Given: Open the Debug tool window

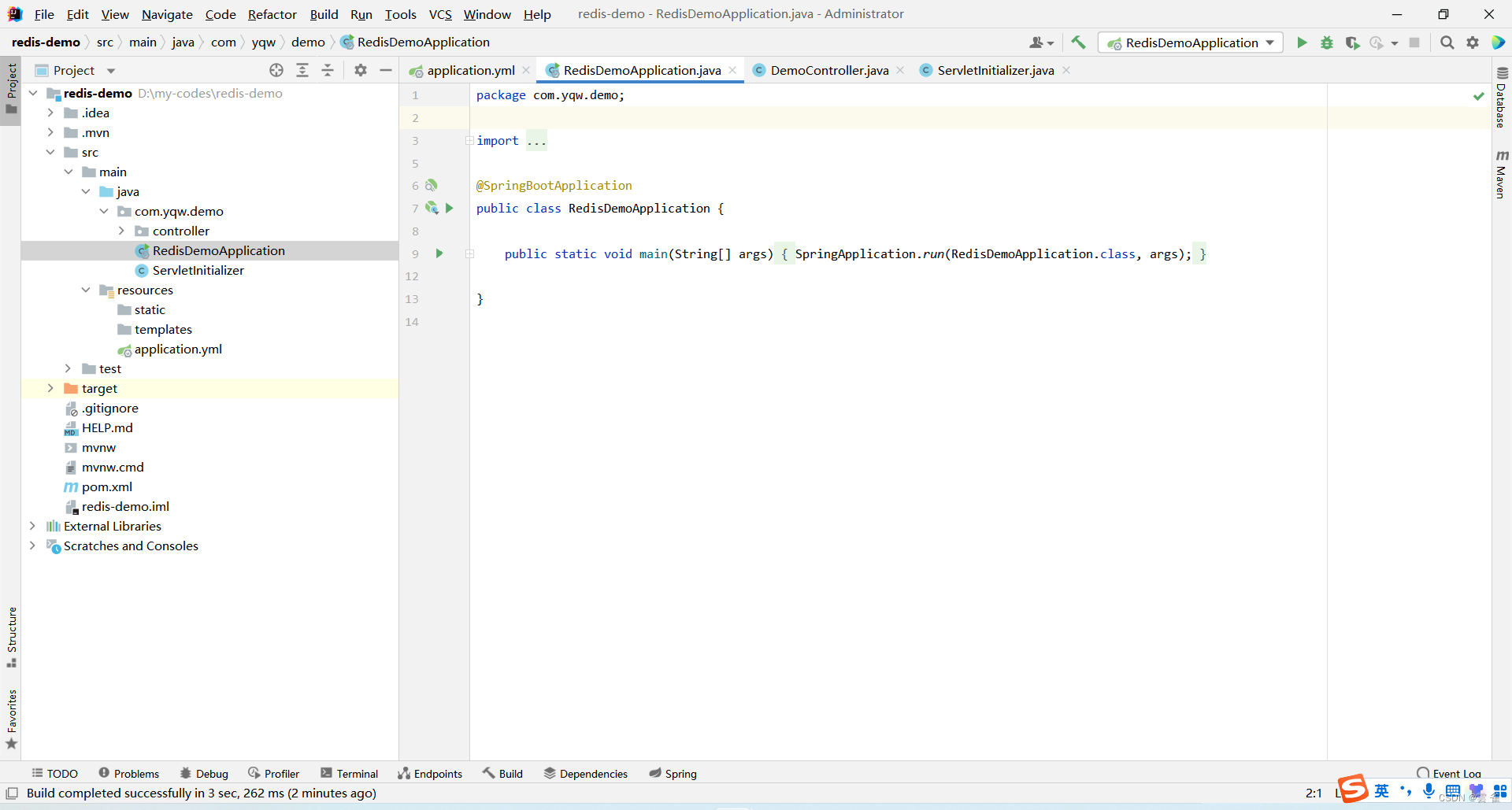Looking at the screenshot, I should (x=204, y=774).
